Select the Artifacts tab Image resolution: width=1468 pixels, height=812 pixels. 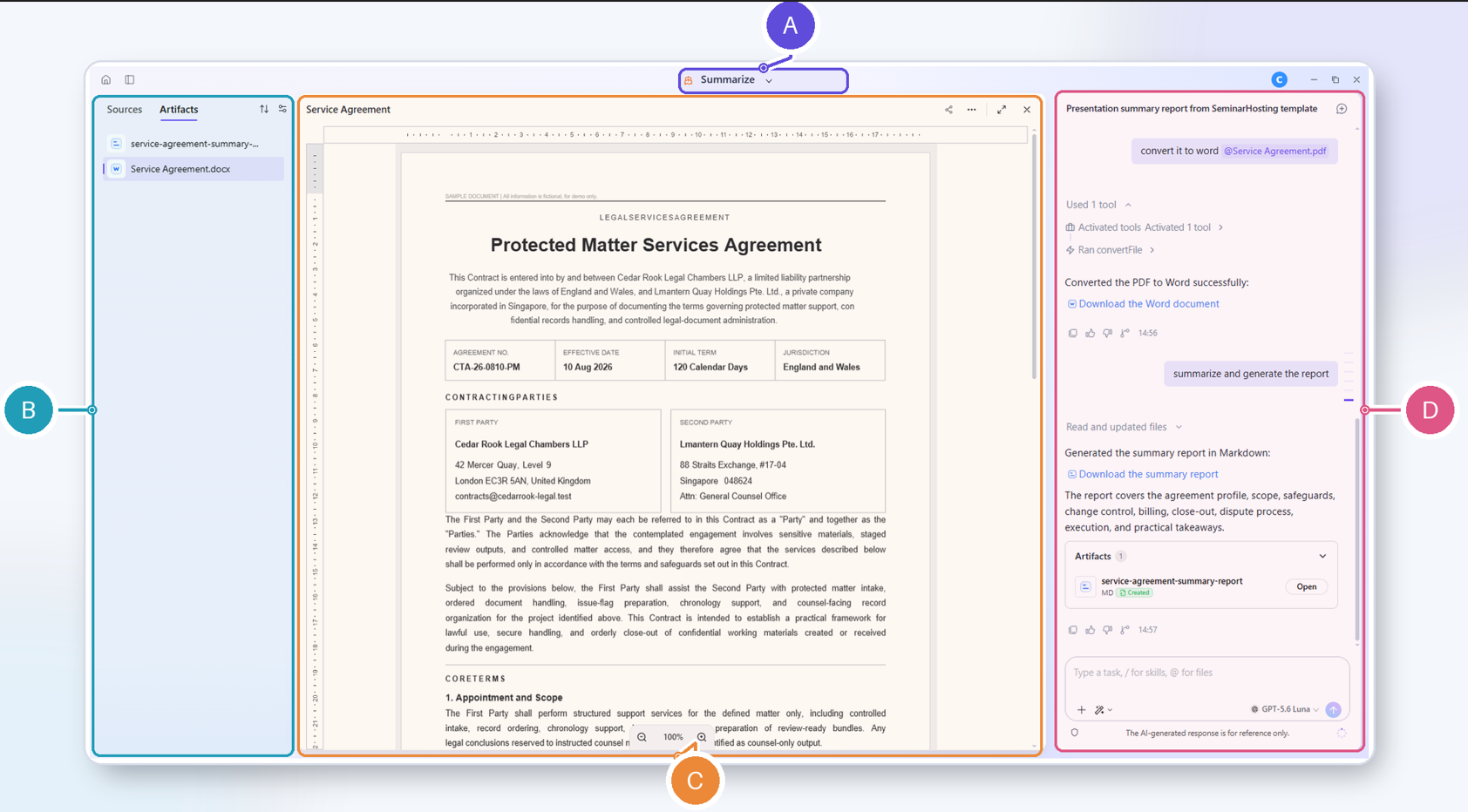coord(179,110)
